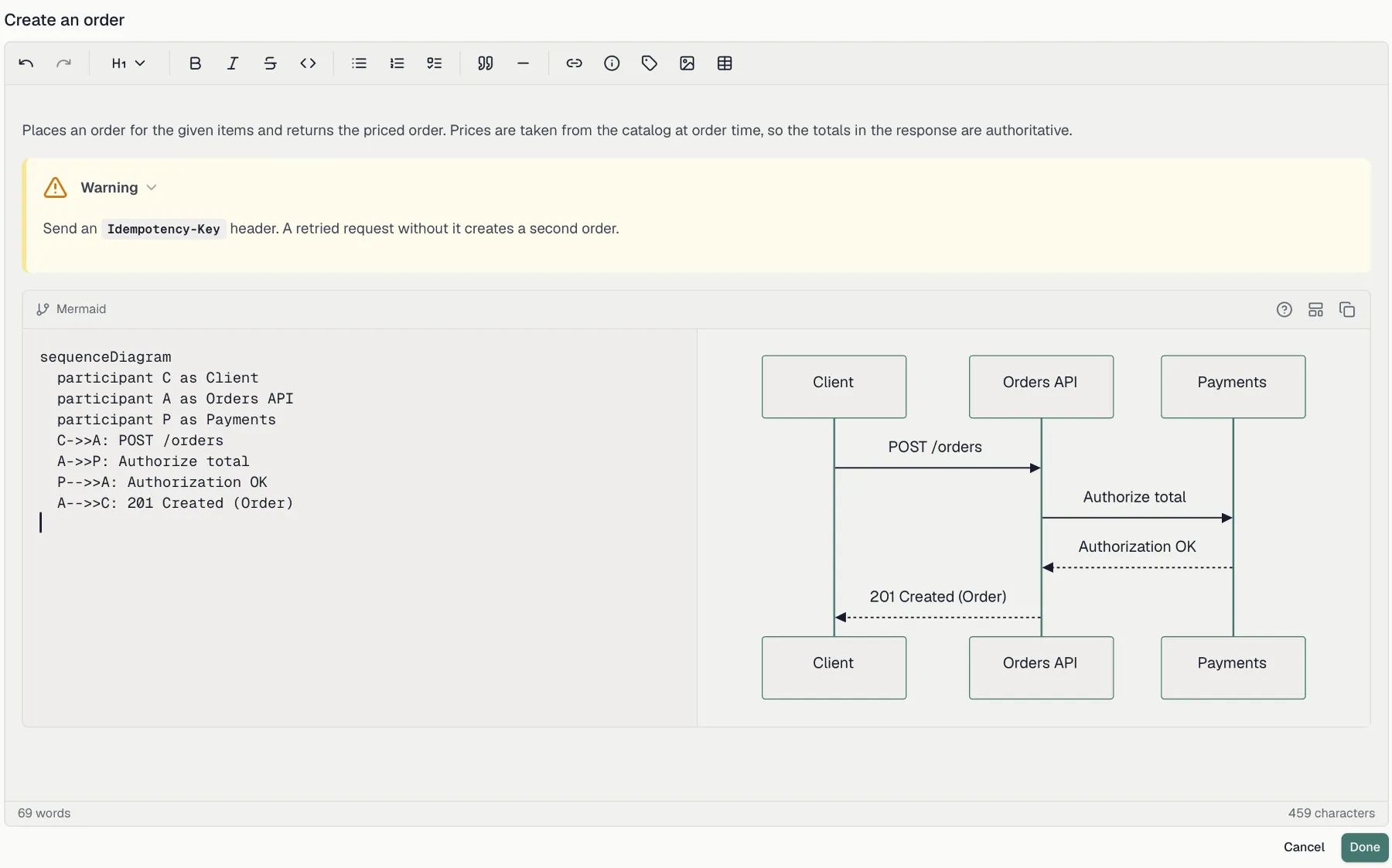Click the 'participant C as Client' line
The height and width of the screenshot is (868, 1392).
coord(158,378)
